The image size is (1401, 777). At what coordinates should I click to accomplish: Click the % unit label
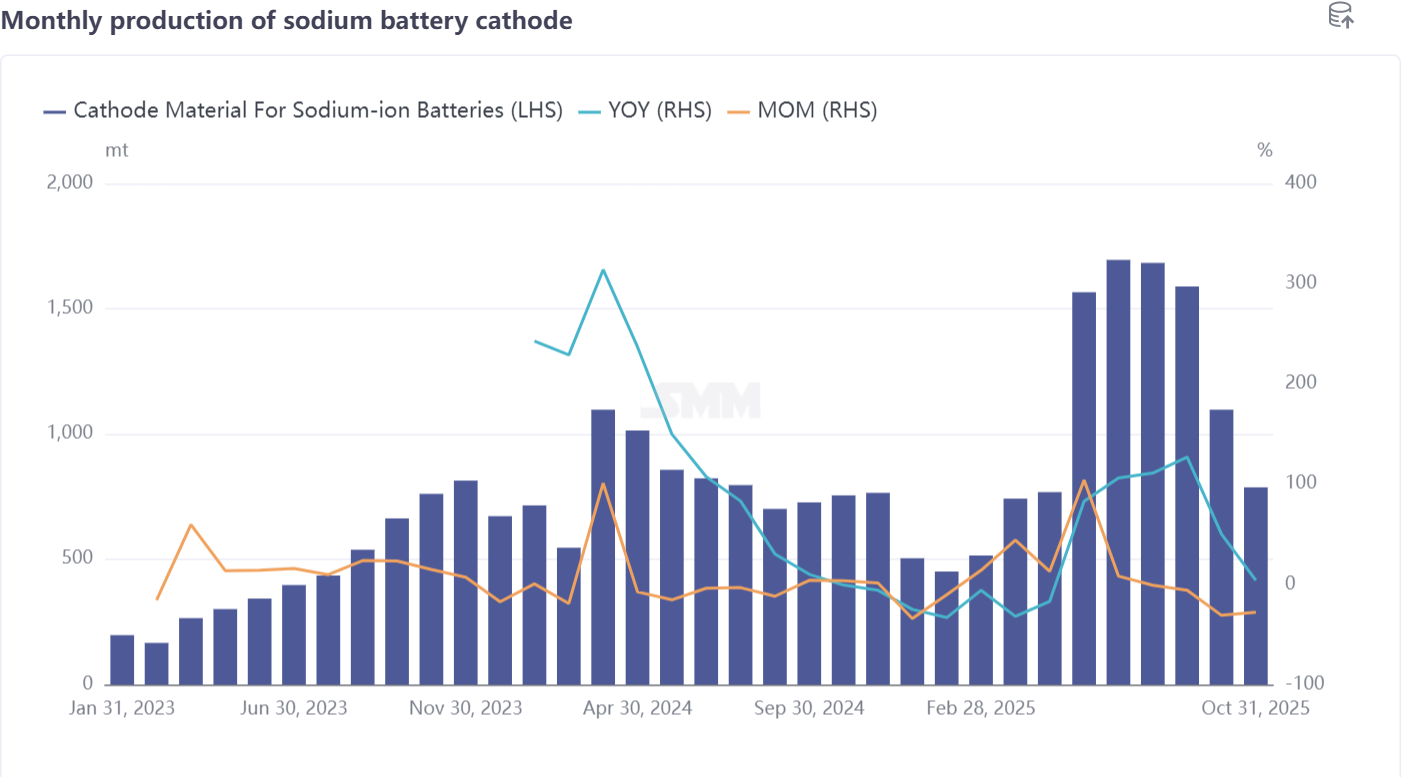pyautogui.click(x=1265, y=150)
